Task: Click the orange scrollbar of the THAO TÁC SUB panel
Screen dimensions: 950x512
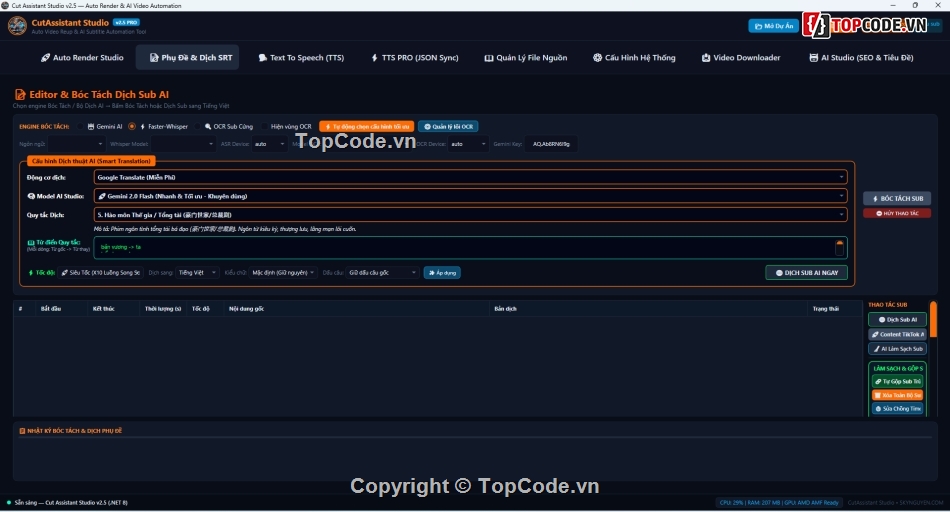Action: 933,319
